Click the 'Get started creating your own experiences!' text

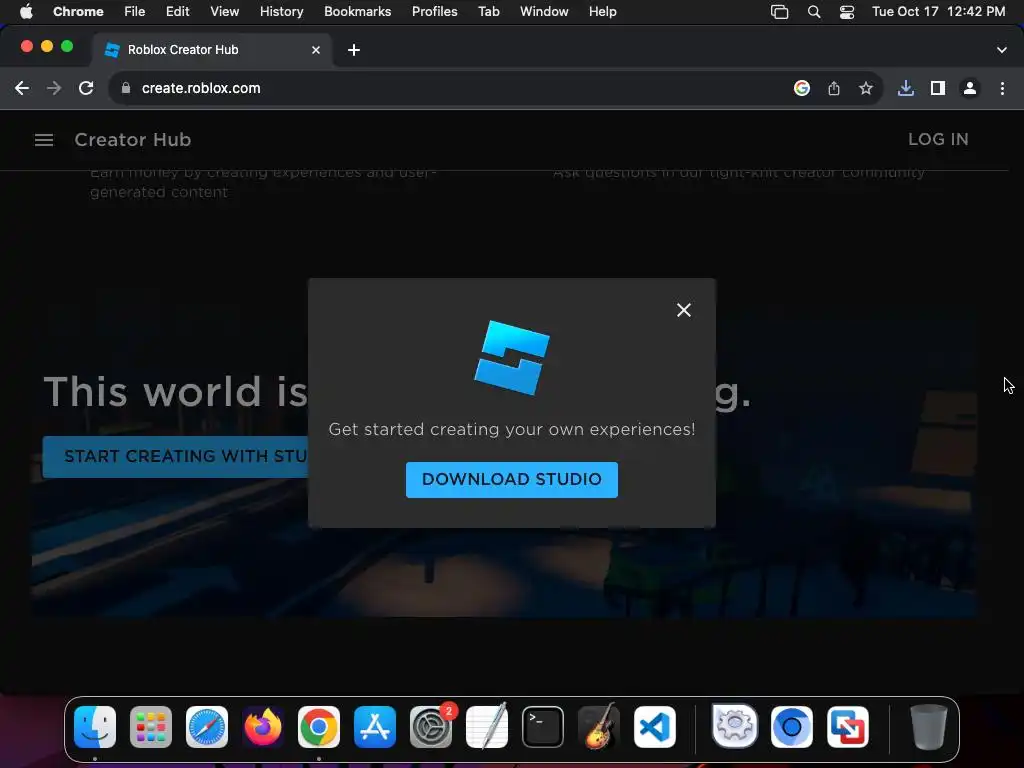pos(512,429)
